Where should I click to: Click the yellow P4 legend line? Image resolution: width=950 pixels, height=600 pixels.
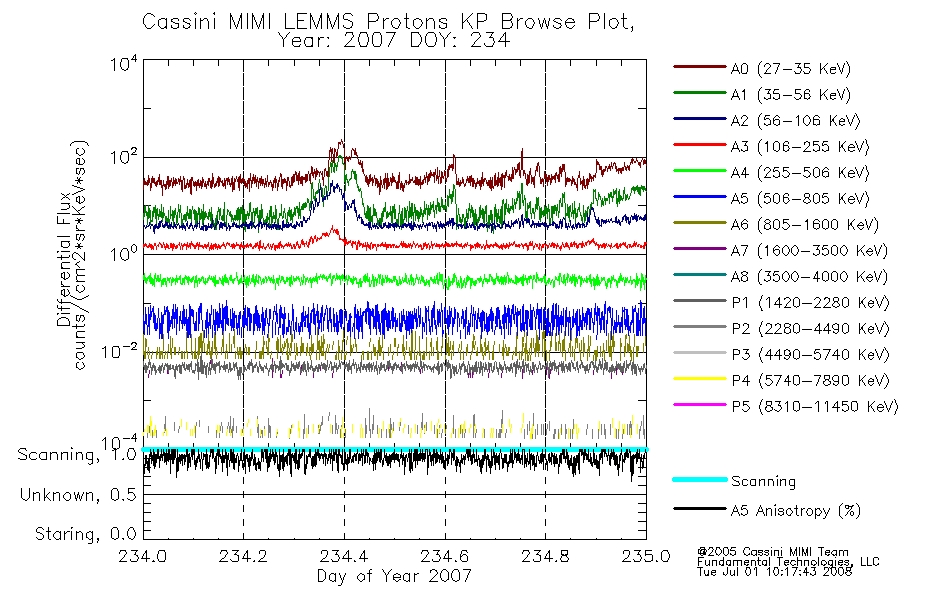coord(699,379)
